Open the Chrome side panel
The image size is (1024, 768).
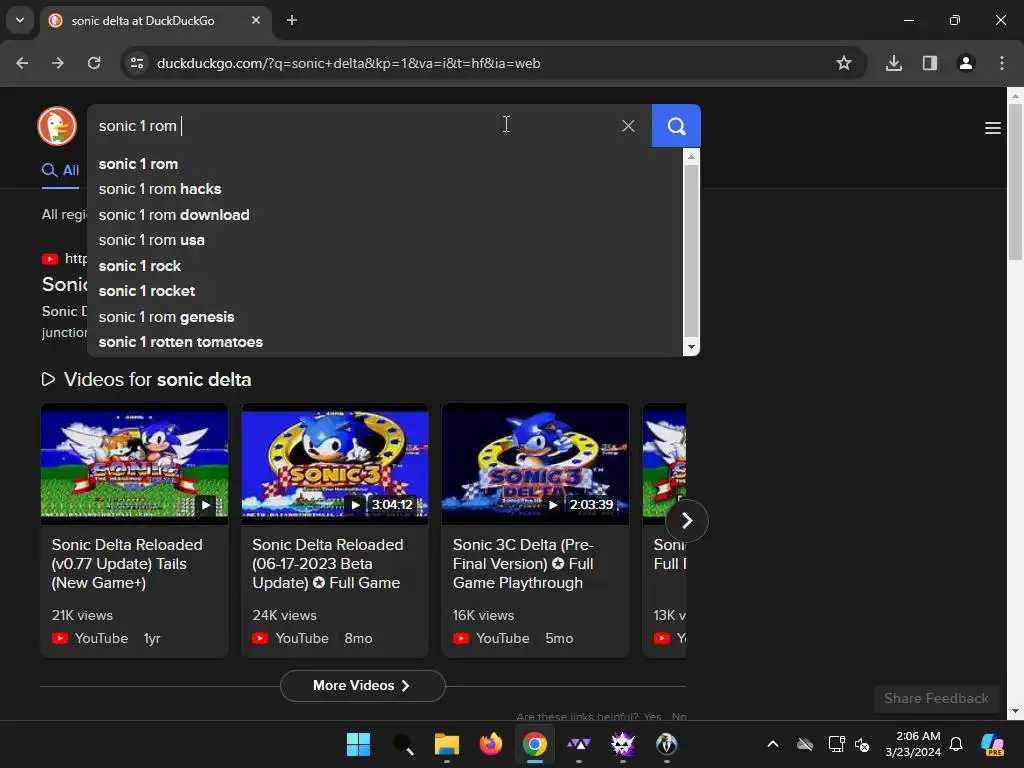[930, 63]
